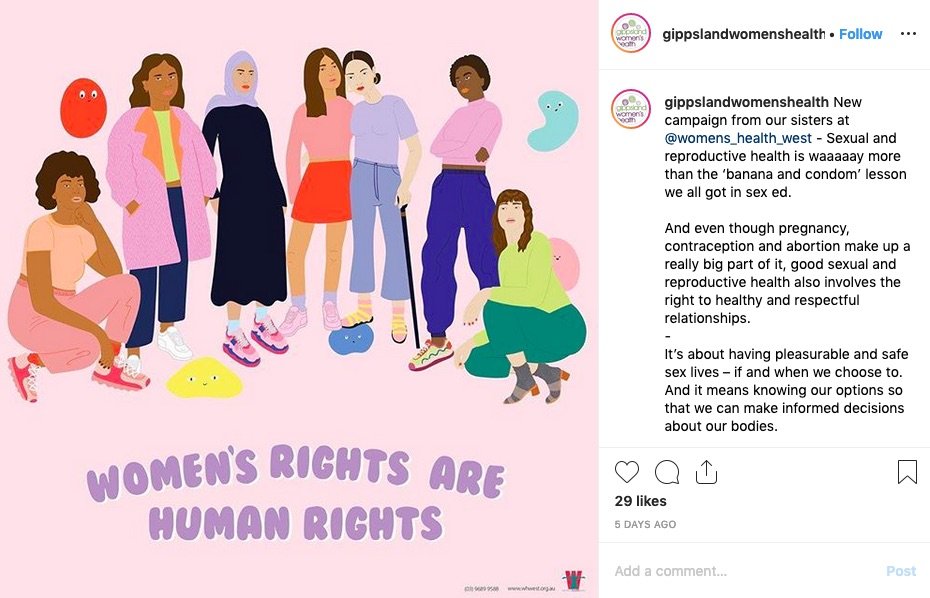930x598 pixels.
Task: View the 29 likes list
Action: (640, 501)
